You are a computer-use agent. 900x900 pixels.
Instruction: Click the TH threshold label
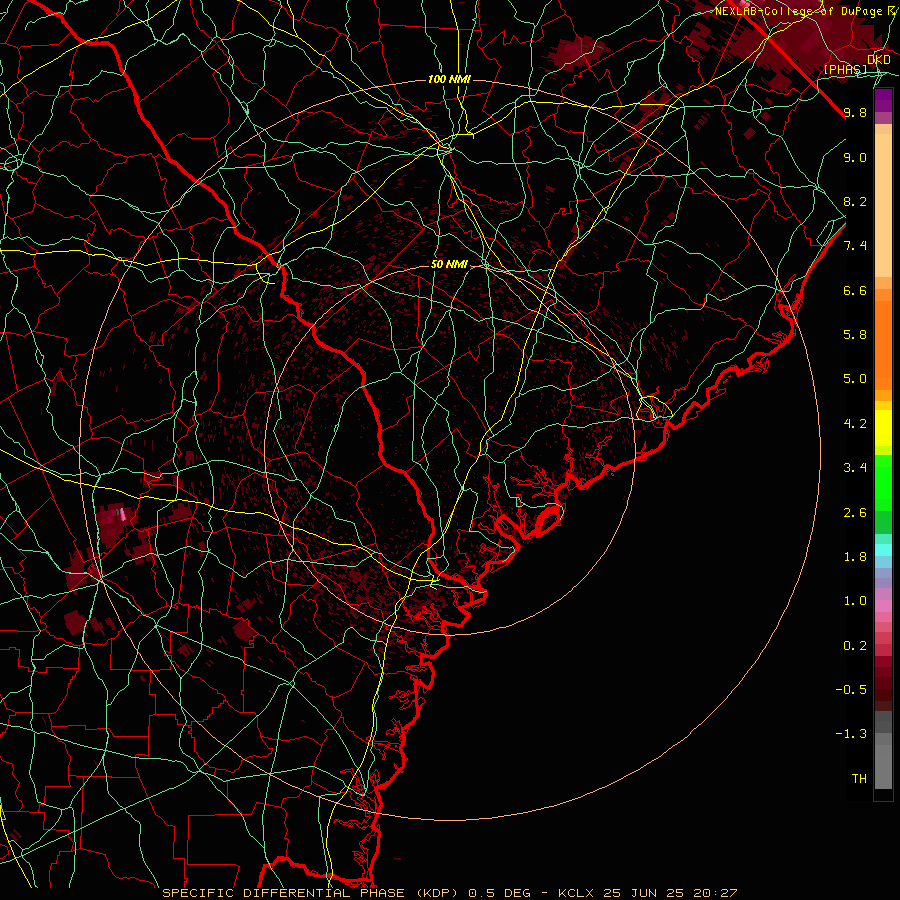pyautogui.click(x=859, y=779)
